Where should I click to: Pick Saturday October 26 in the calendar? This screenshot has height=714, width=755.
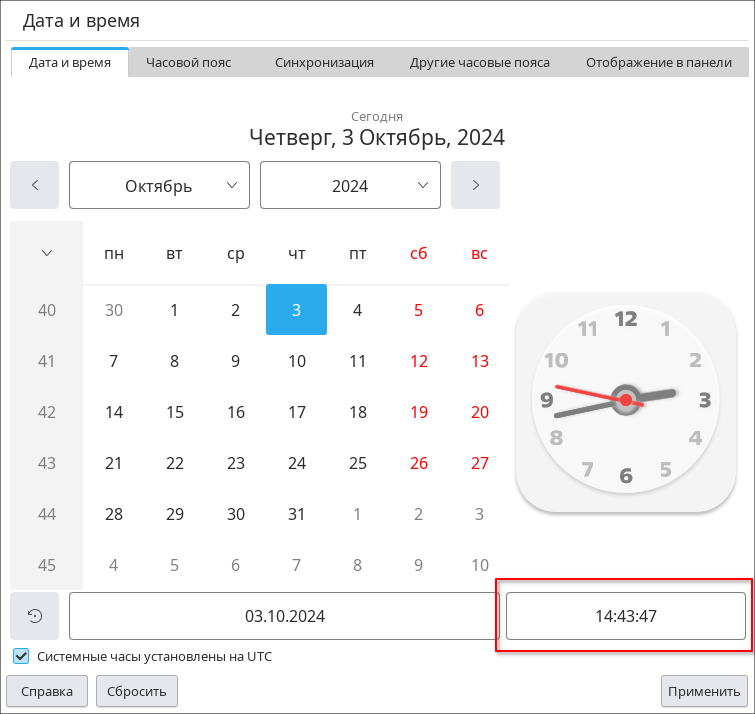tap(418, 463)
